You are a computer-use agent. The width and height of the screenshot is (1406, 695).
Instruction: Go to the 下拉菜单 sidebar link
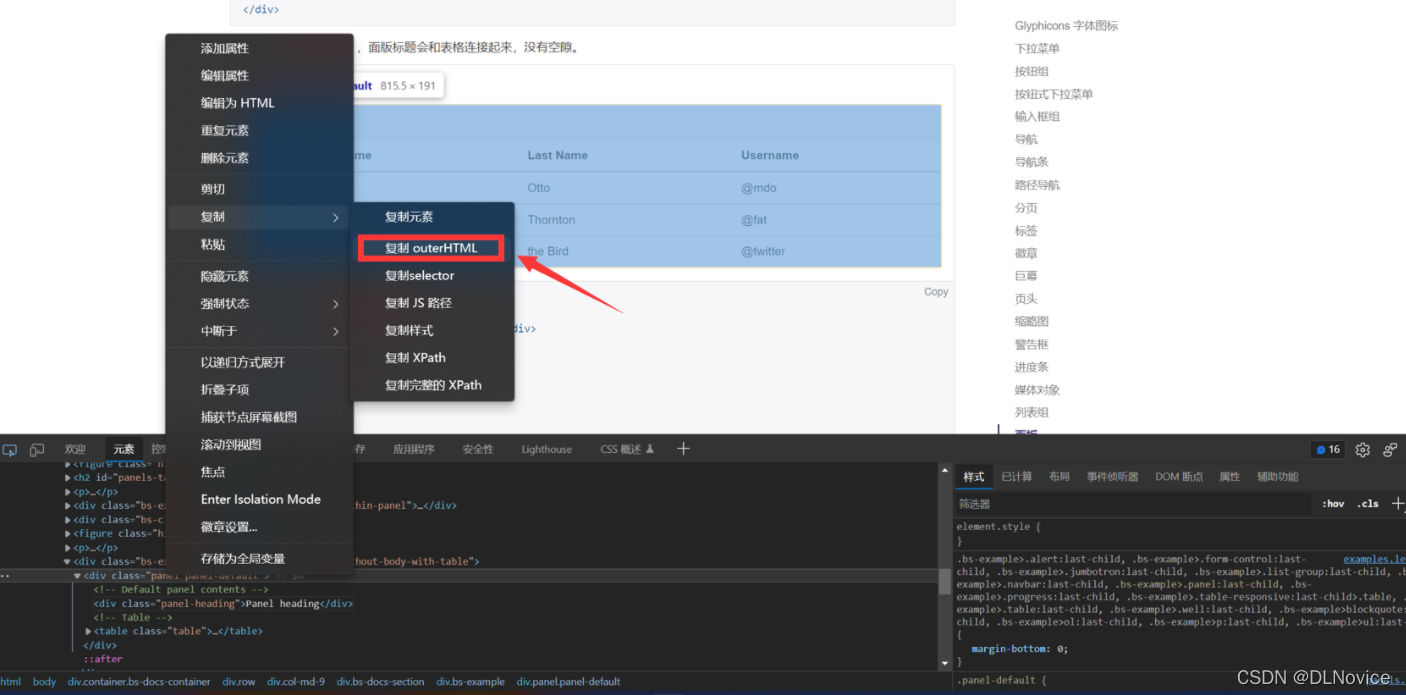coord(1037,49)
